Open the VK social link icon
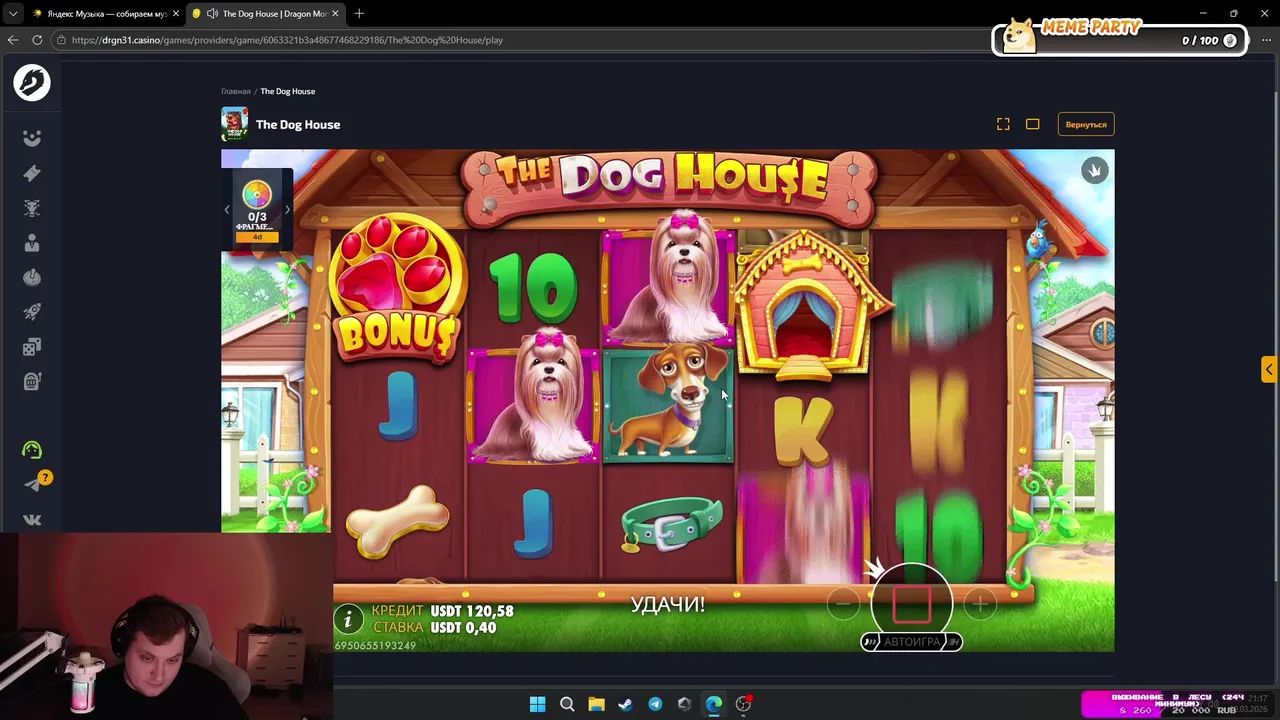1280x720 pixels. click(x=32, y=520)
